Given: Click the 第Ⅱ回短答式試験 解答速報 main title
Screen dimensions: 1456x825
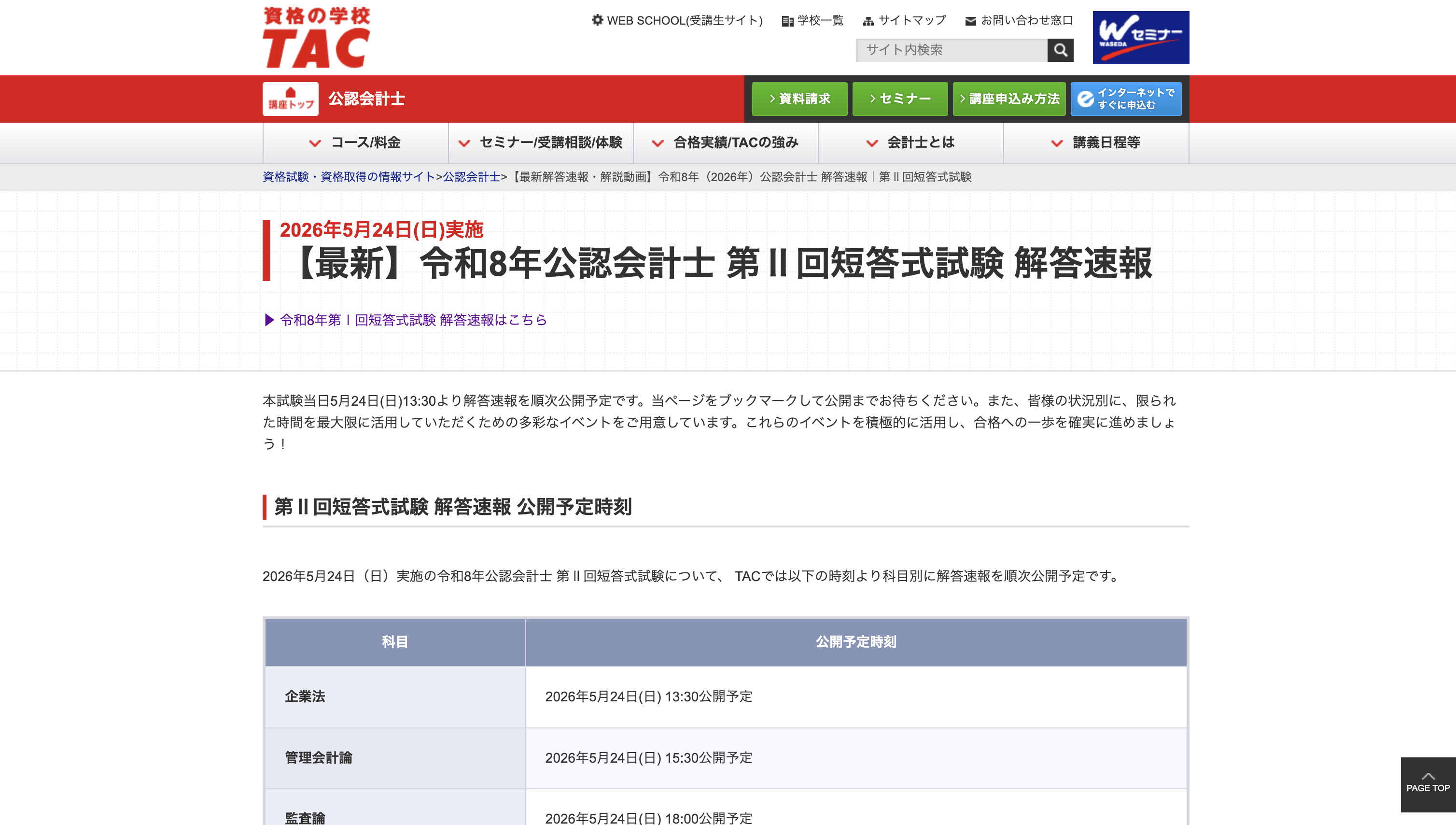Looking at the screenshot, I should tap(722, 263).
